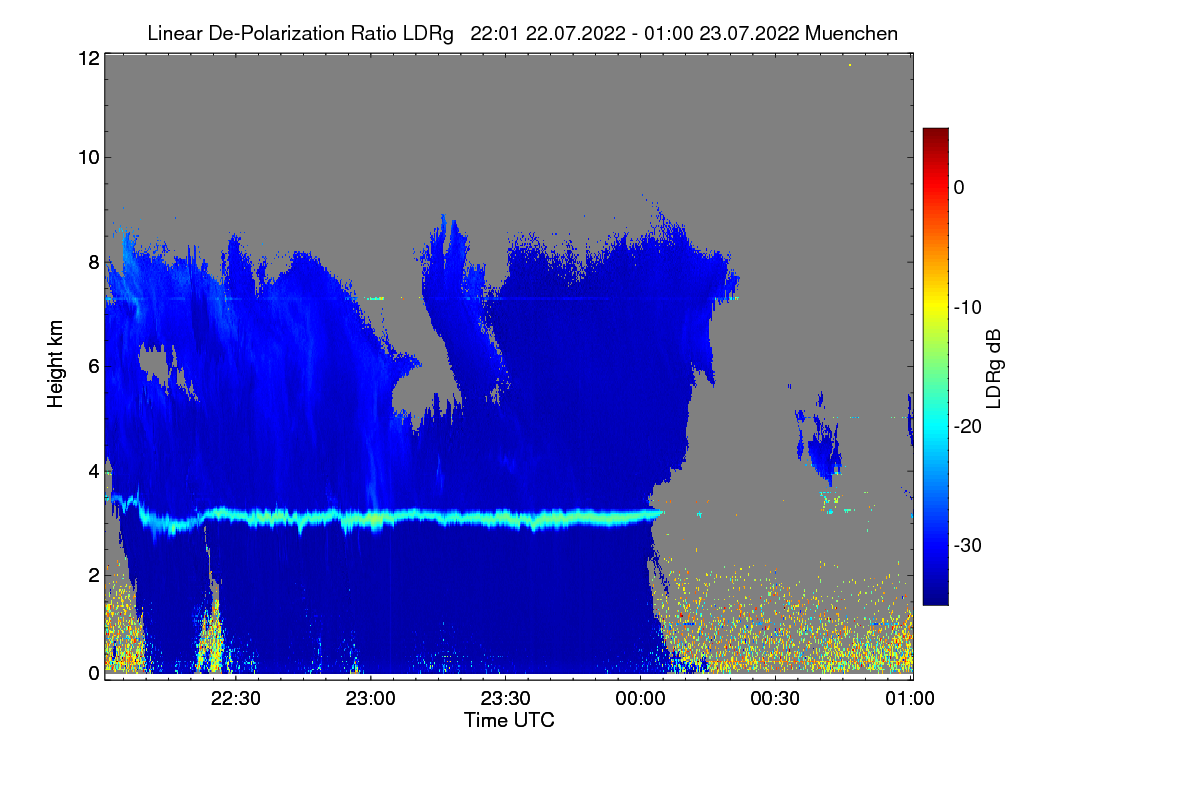The height and width of the screenshot is (800, 1200).
Task: Click the 22:30 tick label on time axis
Action: click(x=236, y=699)
